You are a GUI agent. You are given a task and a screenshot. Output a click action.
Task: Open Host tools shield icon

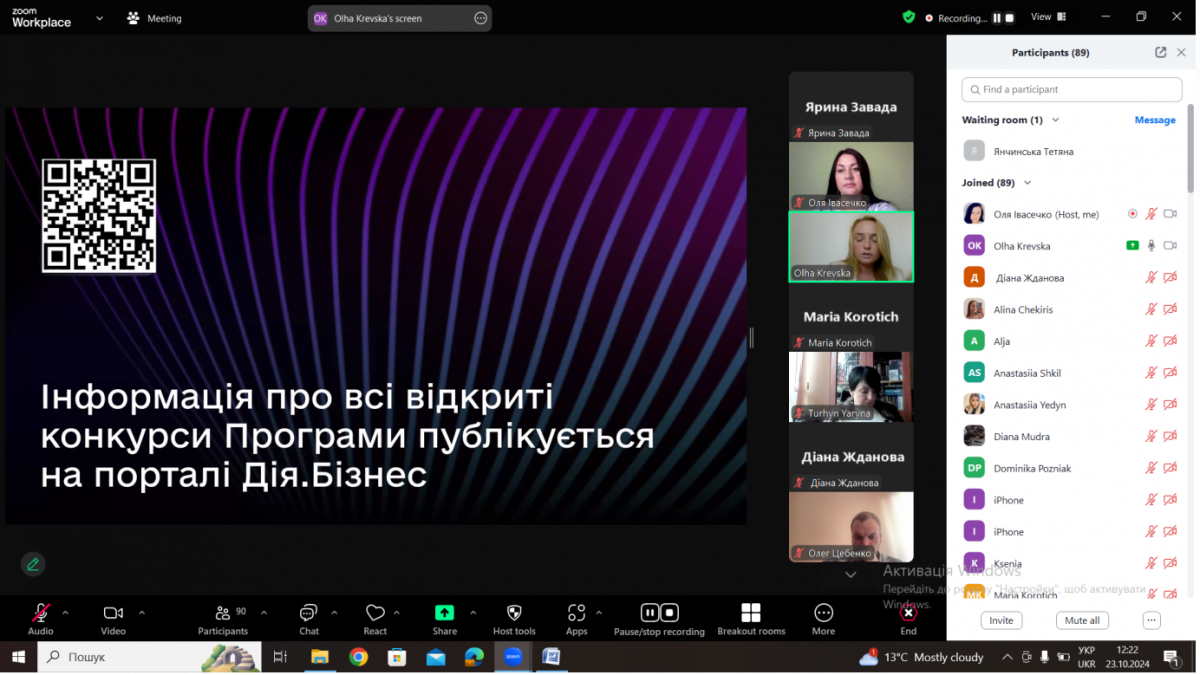click(514, 612)
